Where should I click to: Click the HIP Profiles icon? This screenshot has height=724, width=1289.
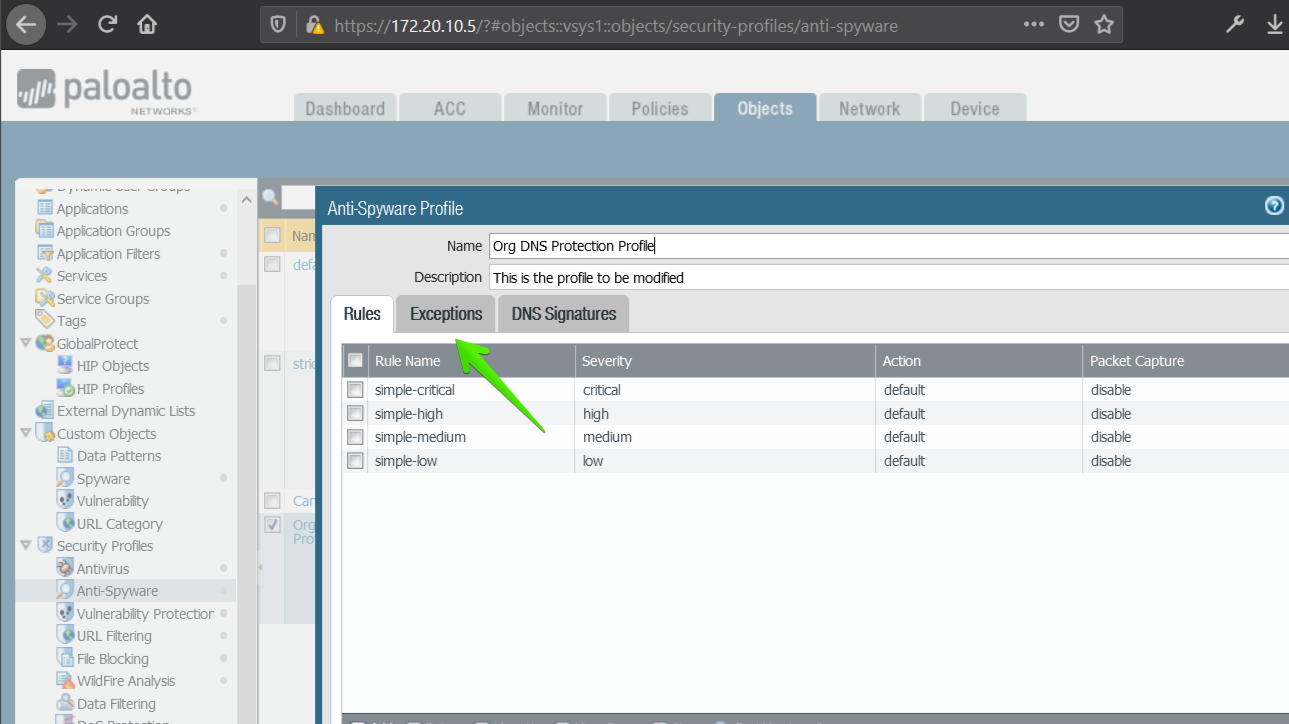[x=65, y=388]
